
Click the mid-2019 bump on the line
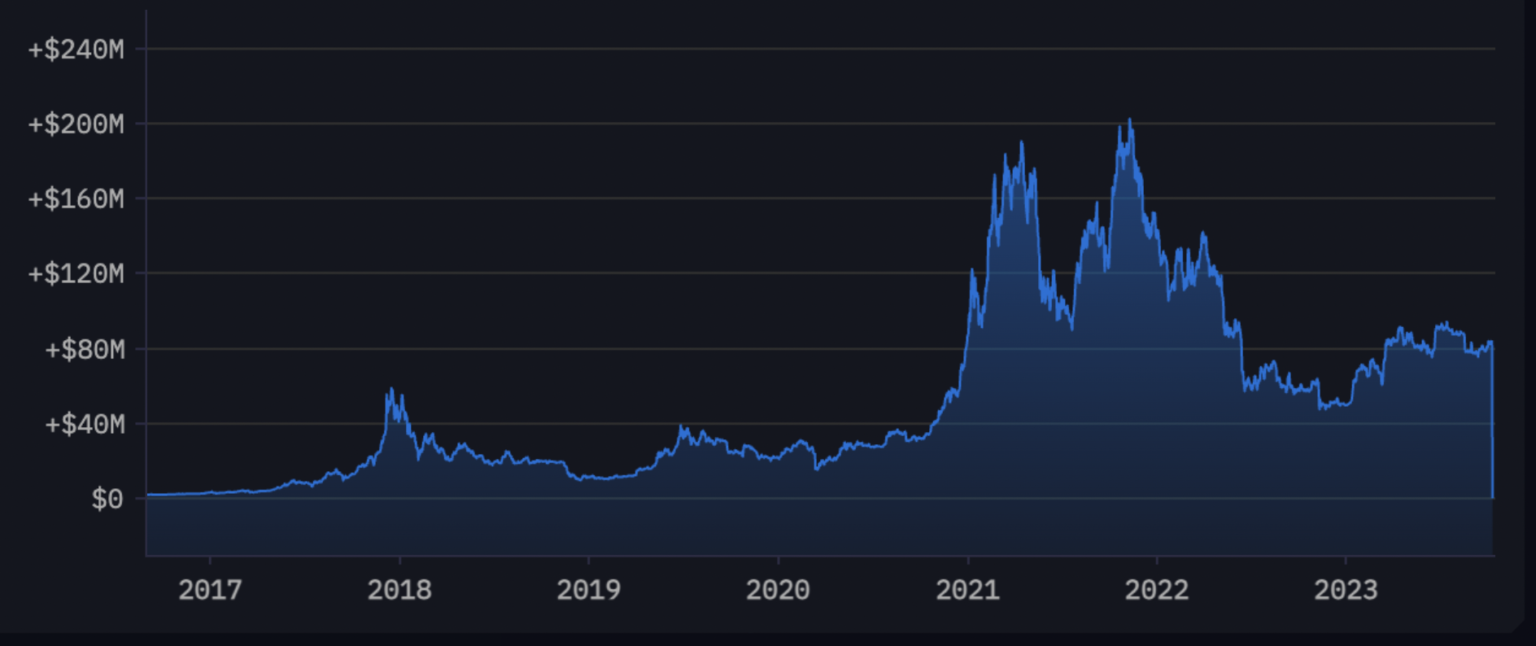pyautogui.click(x=683, y=428)
